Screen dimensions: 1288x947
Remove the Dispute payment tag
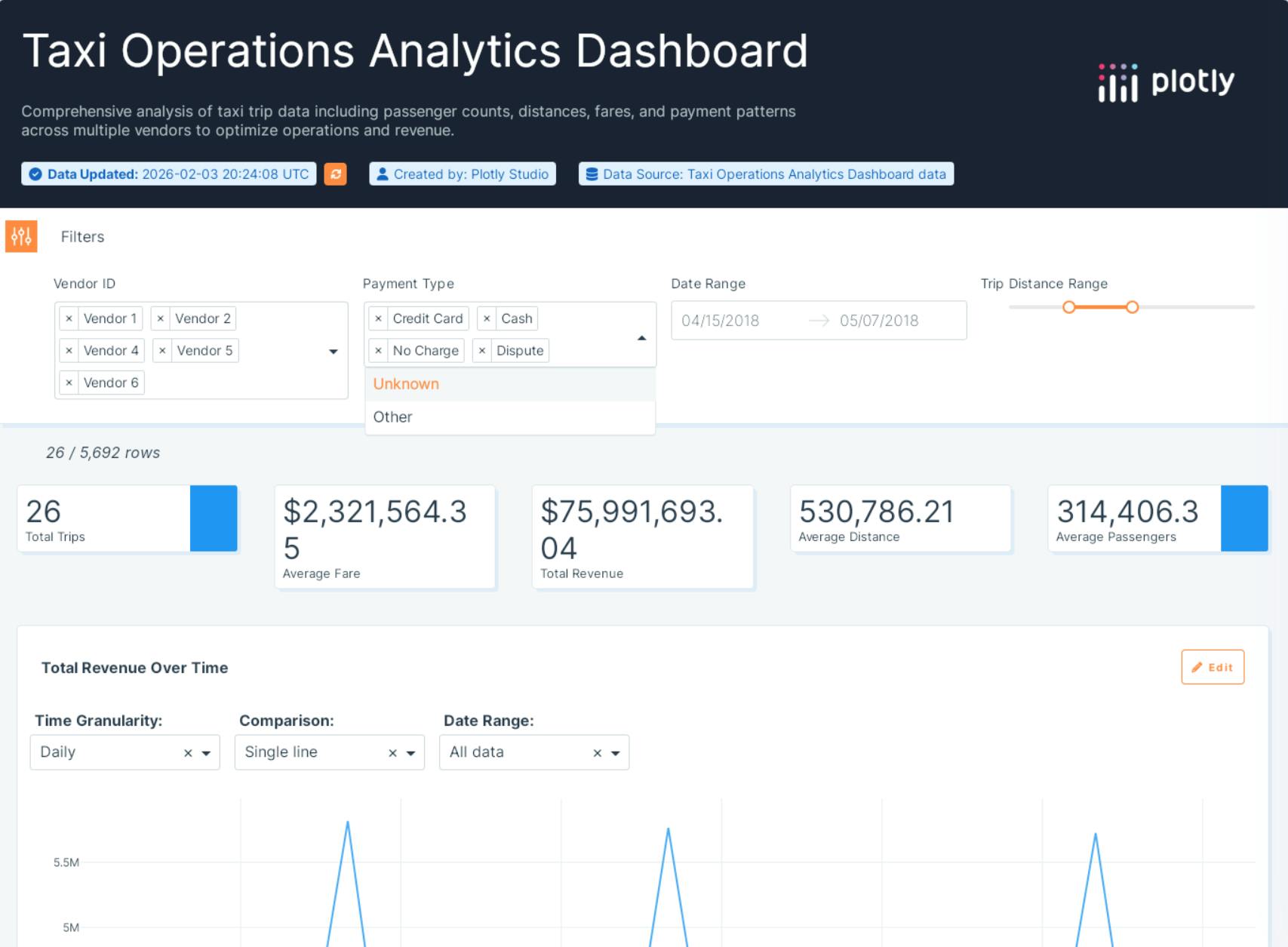482,351
